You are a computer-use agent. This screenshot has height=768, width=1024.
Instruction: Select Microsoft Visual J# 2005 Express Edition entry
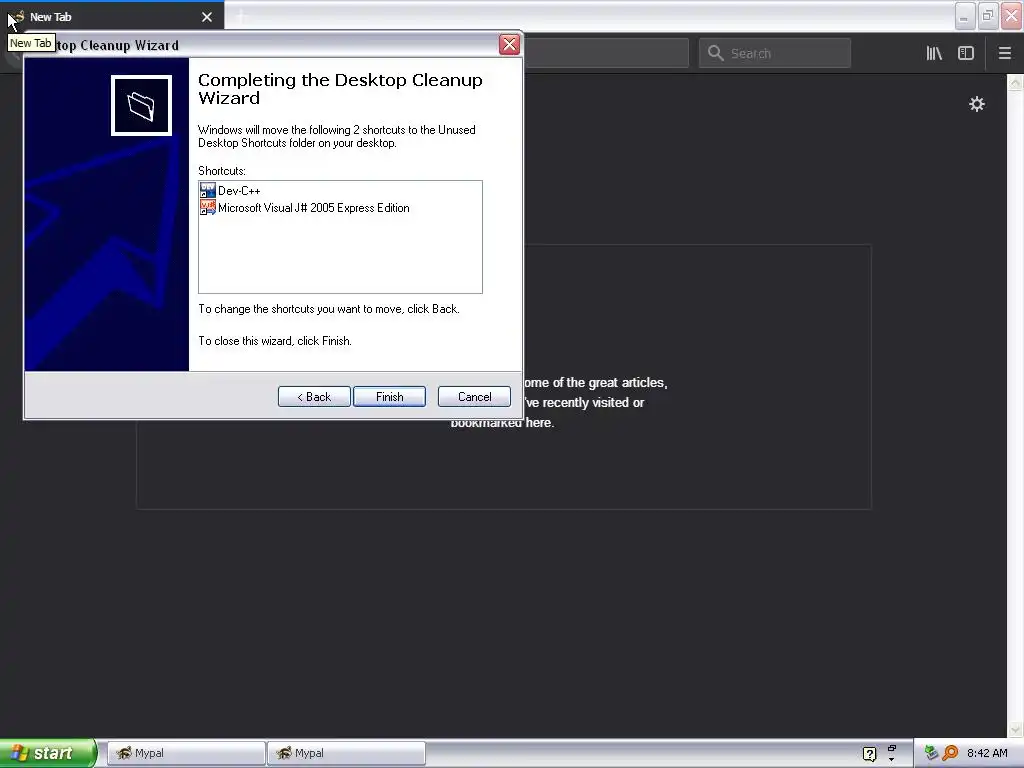pyautogui.click(x=305, y=208)
